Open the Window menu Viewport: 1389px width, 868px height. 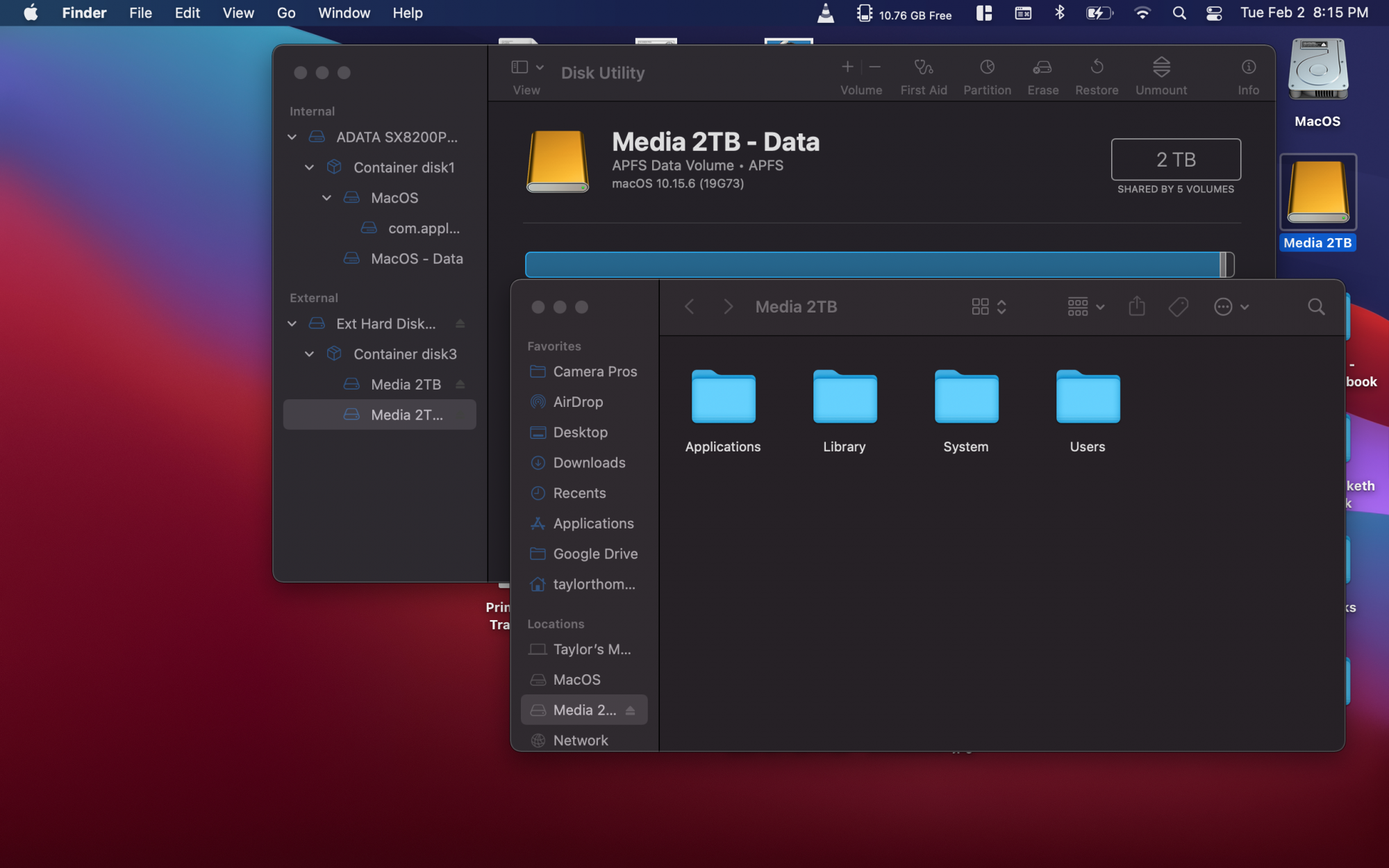click(344, 12)
